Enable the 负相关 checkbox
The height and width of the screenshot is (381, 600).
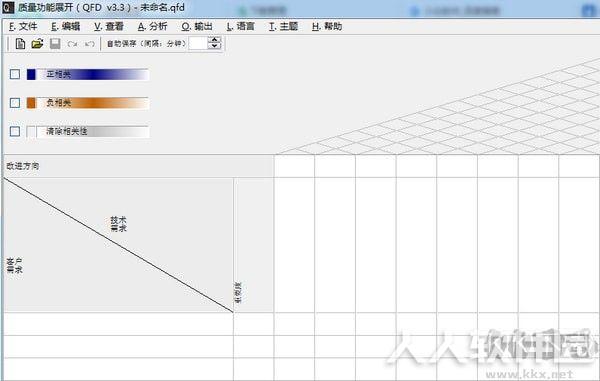15,103
